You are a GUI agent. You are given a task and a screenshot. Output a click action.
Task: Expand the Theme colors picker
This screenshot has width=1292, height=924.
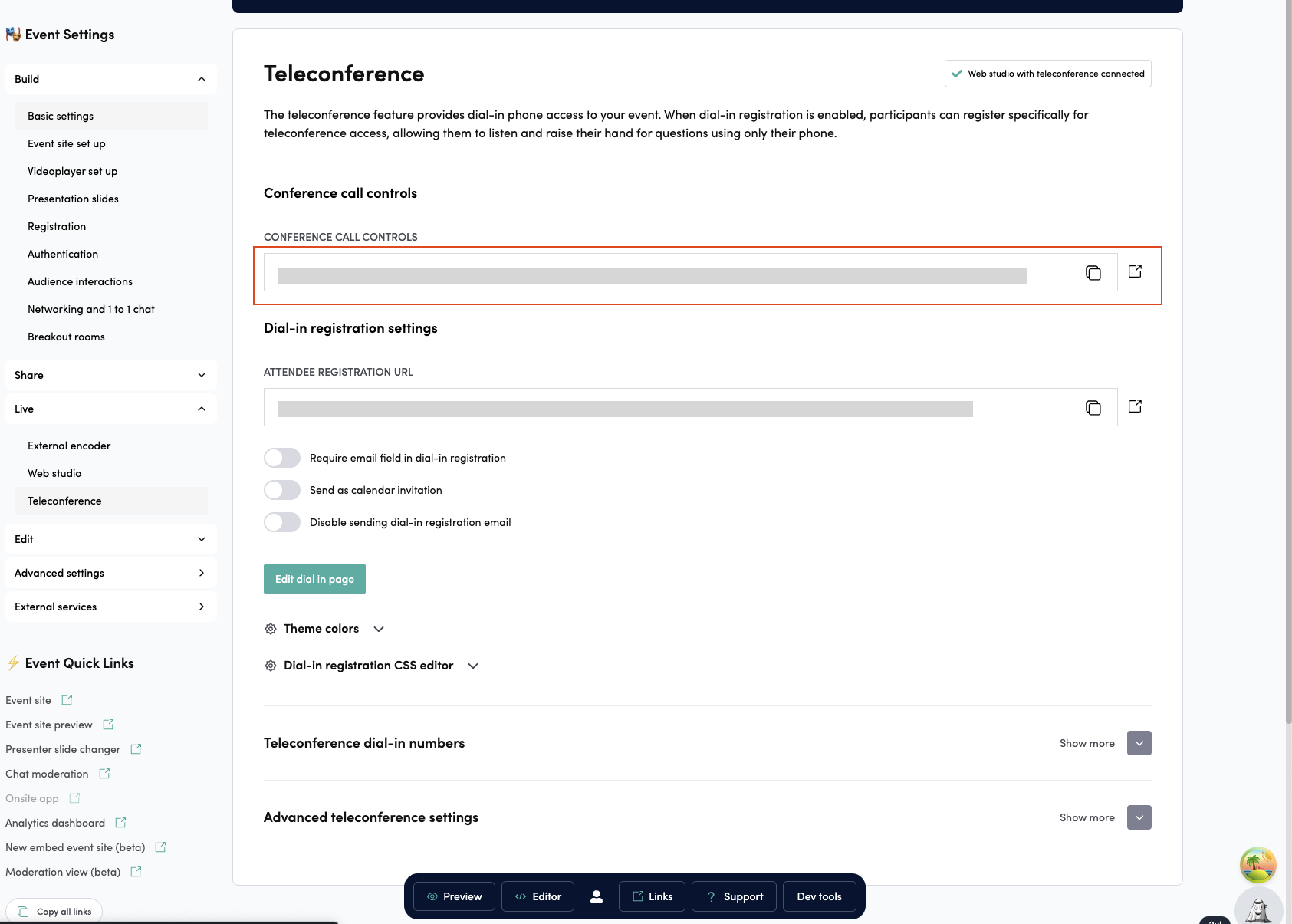pos(379,628)
